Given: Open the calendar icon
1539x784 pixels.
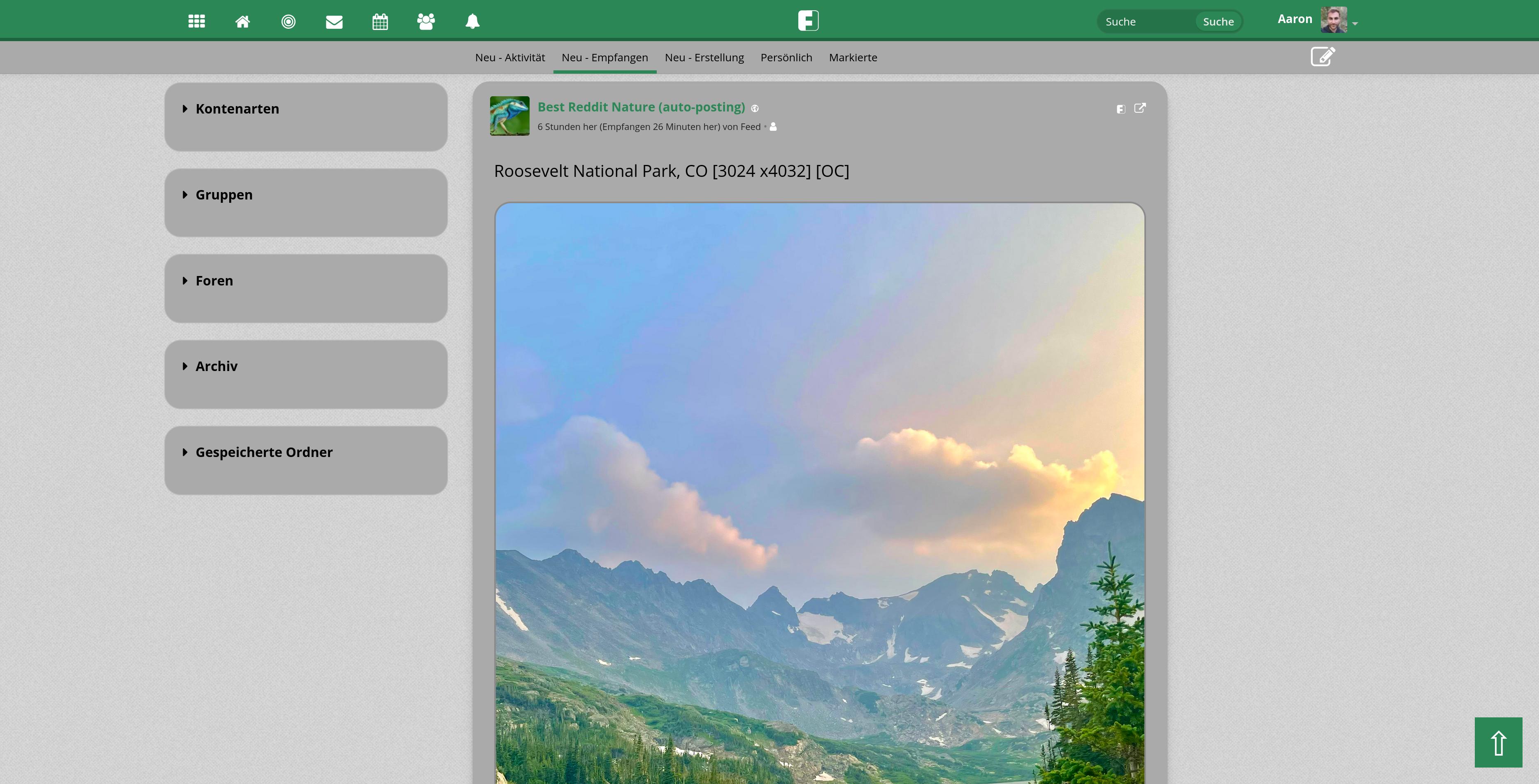Looking at the screenshot, I should (380, 21).
